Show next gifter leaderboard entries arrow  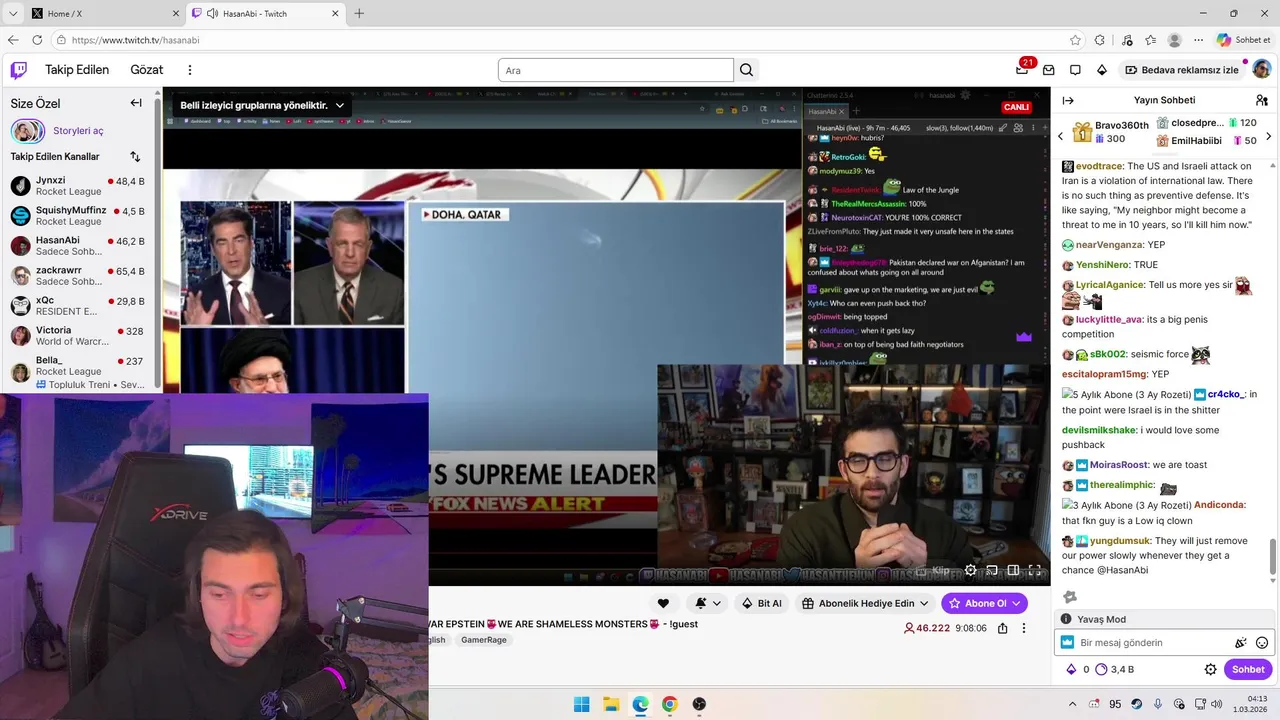(x=1269, y=136)
